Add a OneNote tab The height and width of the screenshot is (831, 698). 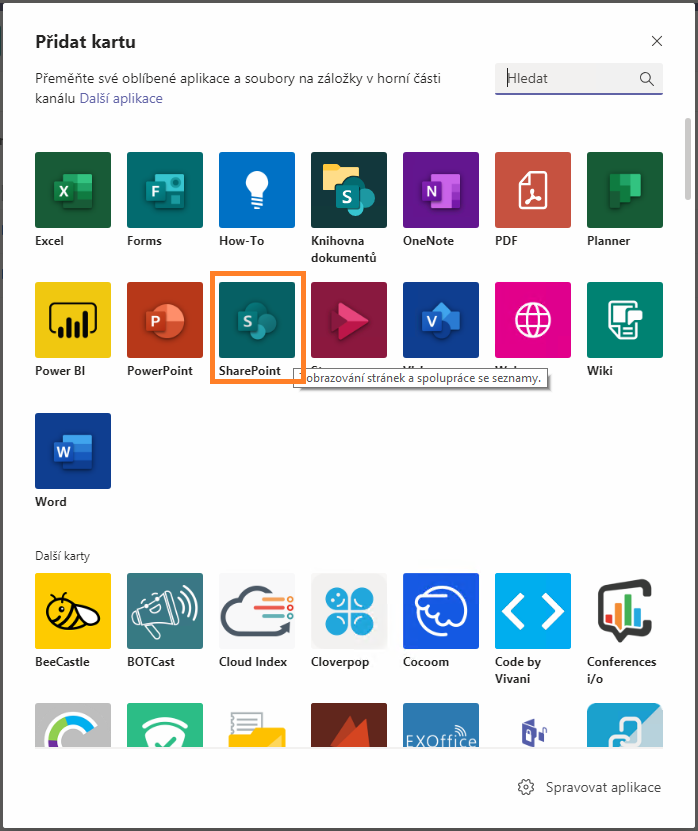coord(440,190)
